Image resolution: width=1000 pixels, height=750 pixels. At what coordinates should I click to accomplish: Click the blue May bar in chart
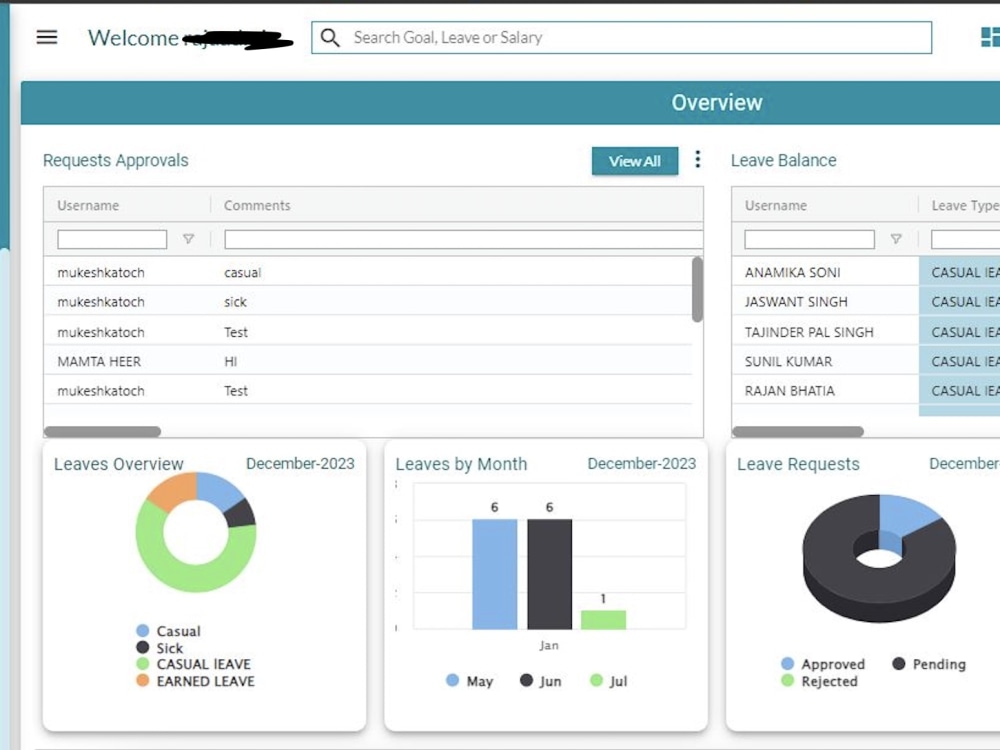click(x=495, y=574)
